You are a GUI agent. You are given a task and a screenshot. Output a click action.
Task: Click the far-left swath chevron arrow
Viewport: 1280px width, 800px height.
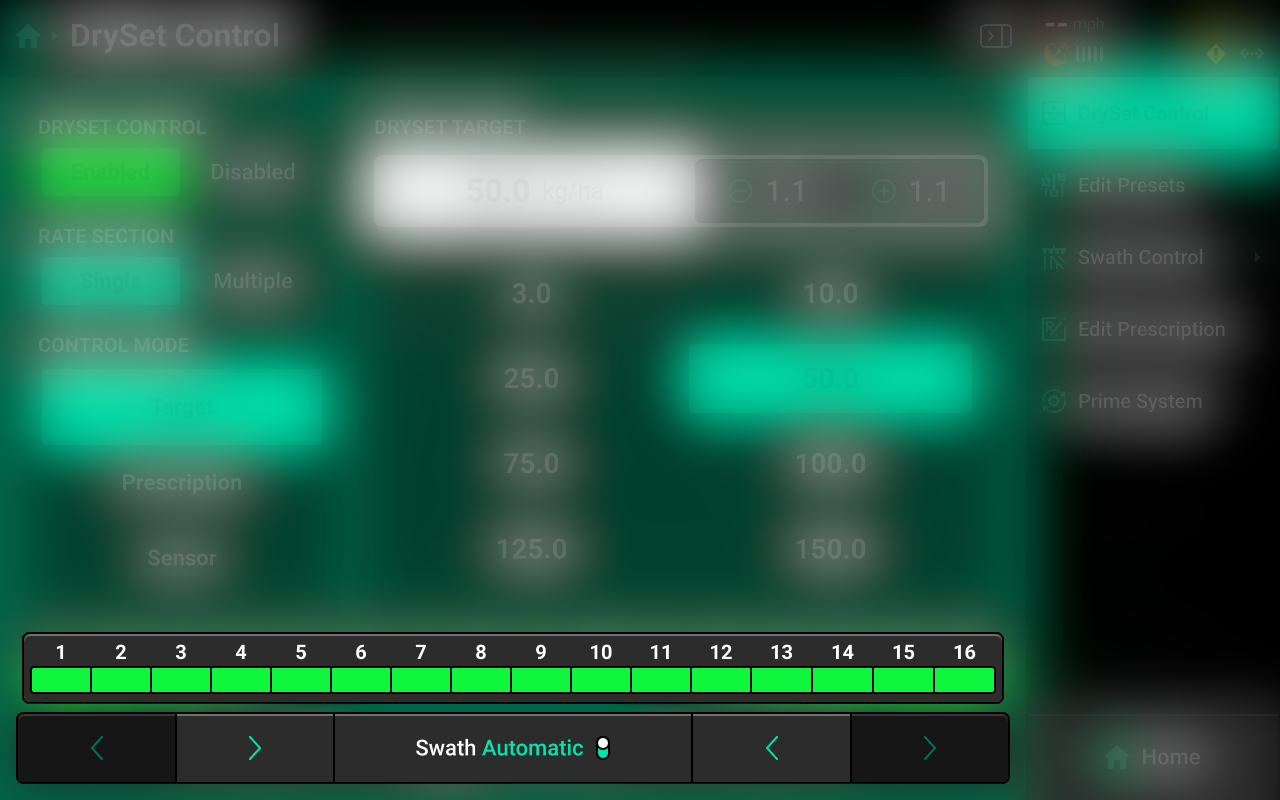[97, 748]
